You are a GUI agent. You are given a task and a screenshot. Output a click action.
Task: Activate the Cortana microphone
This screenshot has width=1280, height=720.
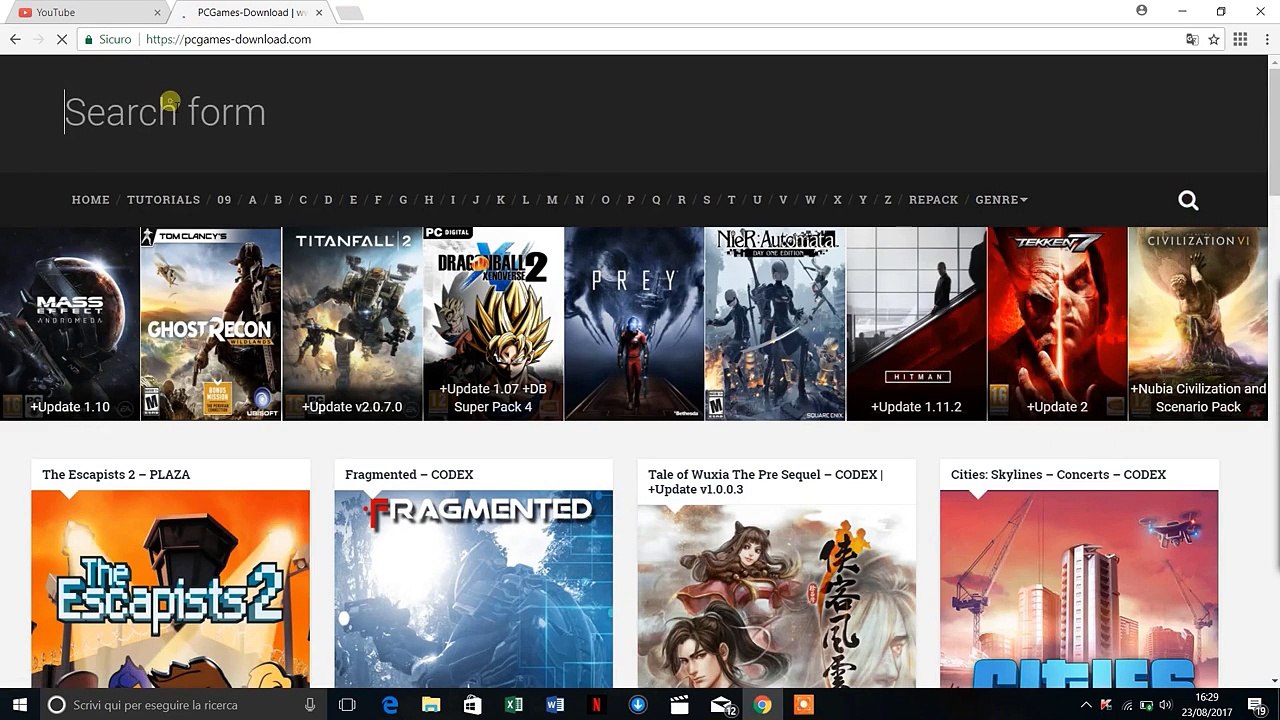(x=310, y=705)
